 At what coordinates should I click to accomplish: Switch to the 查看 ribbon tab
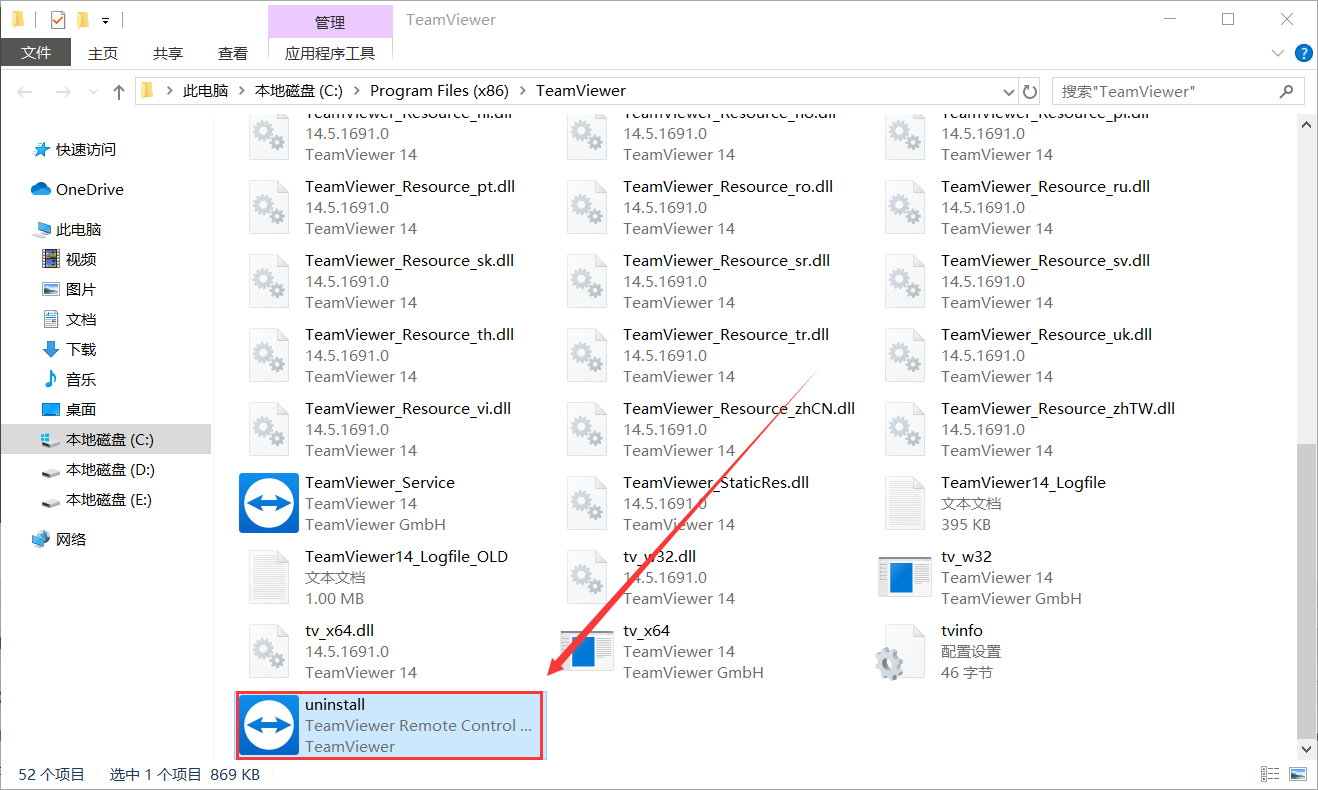click(x=233, y=53)
